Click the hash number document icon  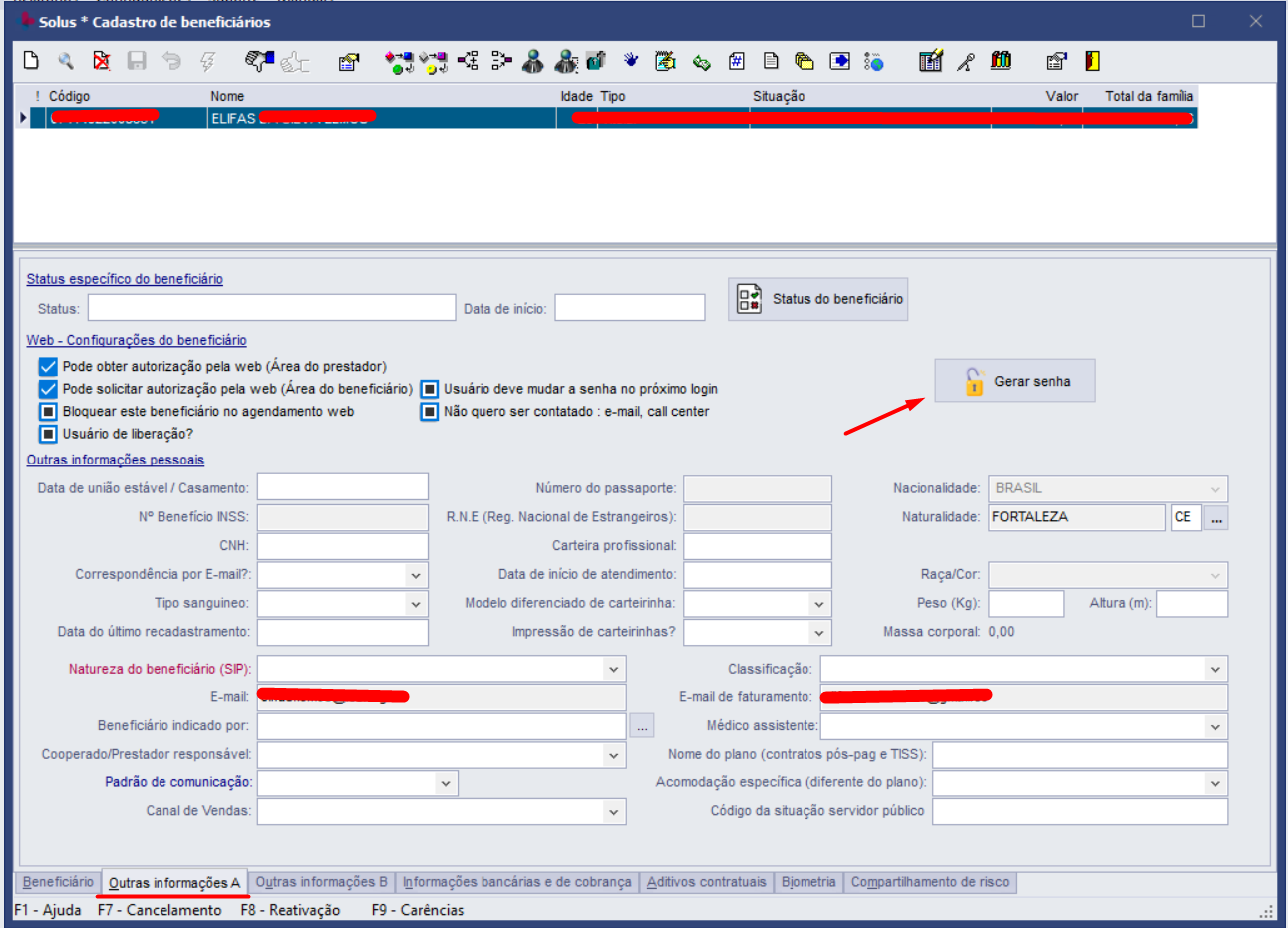coord(737,61)
